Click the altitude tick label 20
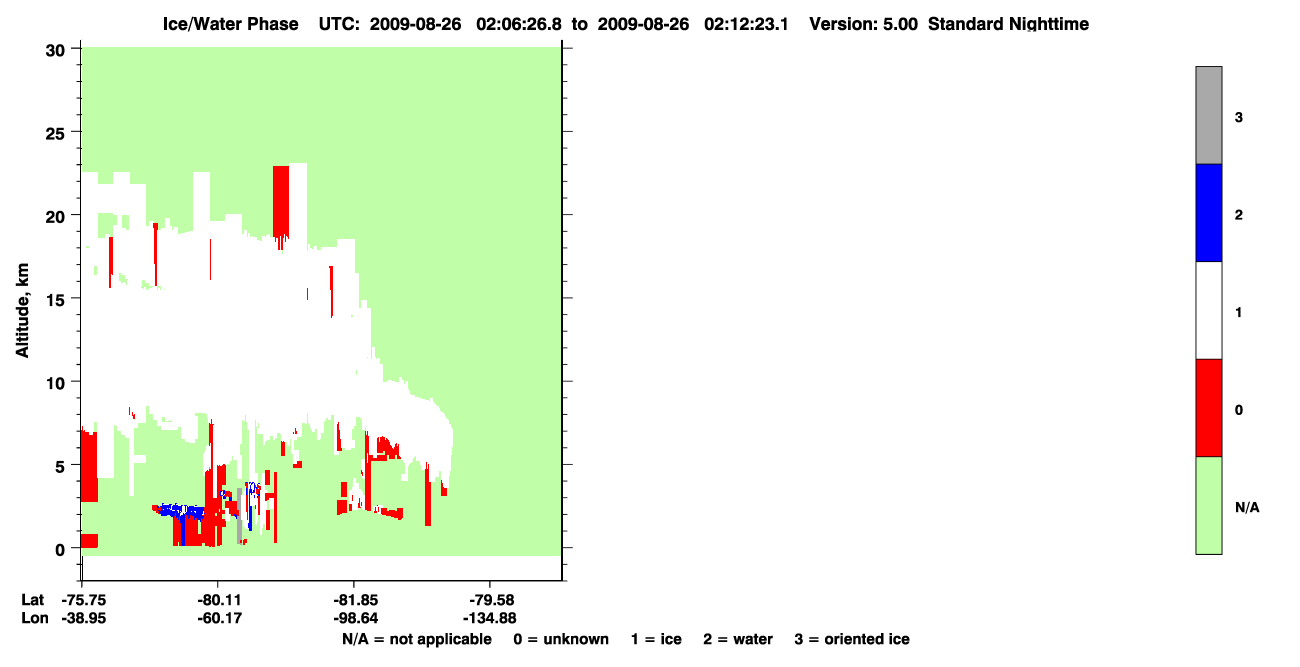Screen dimensions: 1300x667 coord(57,215)
